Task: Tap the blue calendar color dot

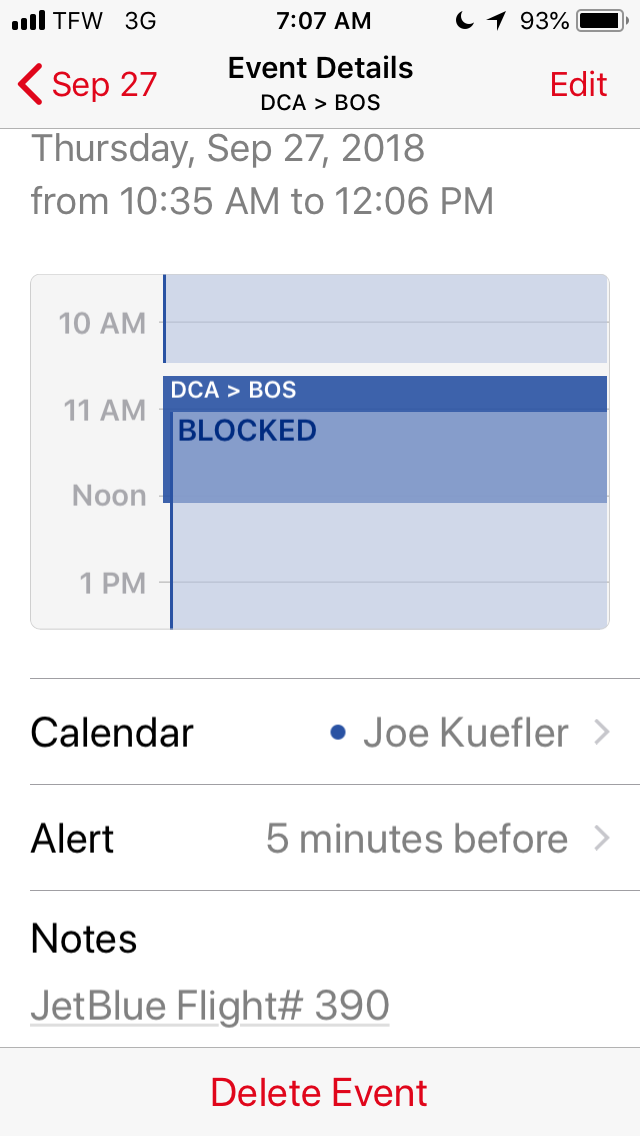Action: pos(338,733)
